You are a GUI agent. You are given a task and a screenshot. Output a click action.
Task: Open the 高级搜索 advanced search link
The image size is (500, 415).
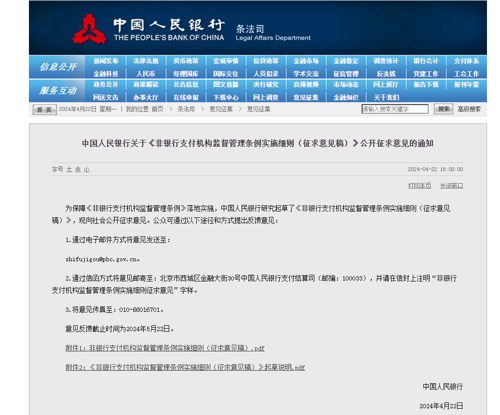pyautogui.click(x=469, y=109)
